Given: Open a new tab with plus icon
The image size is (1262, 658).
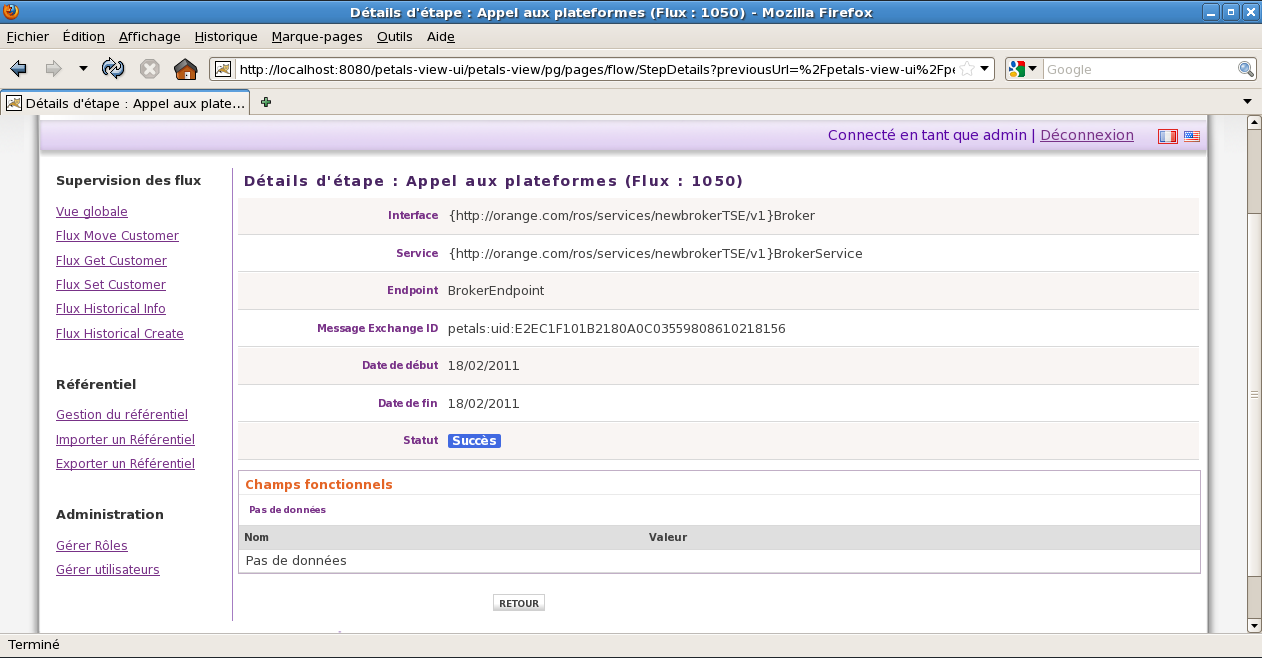Looking at the screenshot, I should tap(266, 102).
